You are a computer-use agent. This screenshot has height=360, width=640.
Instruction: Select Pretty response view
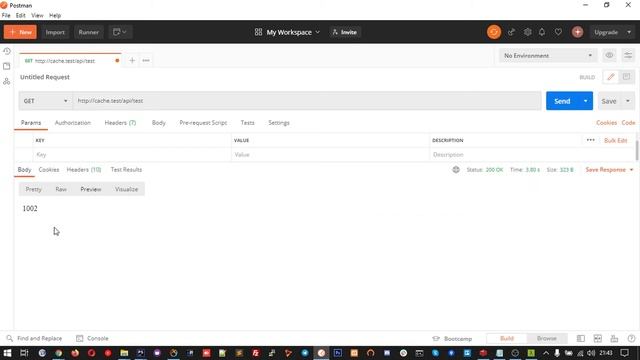click(x=33, y=189)
